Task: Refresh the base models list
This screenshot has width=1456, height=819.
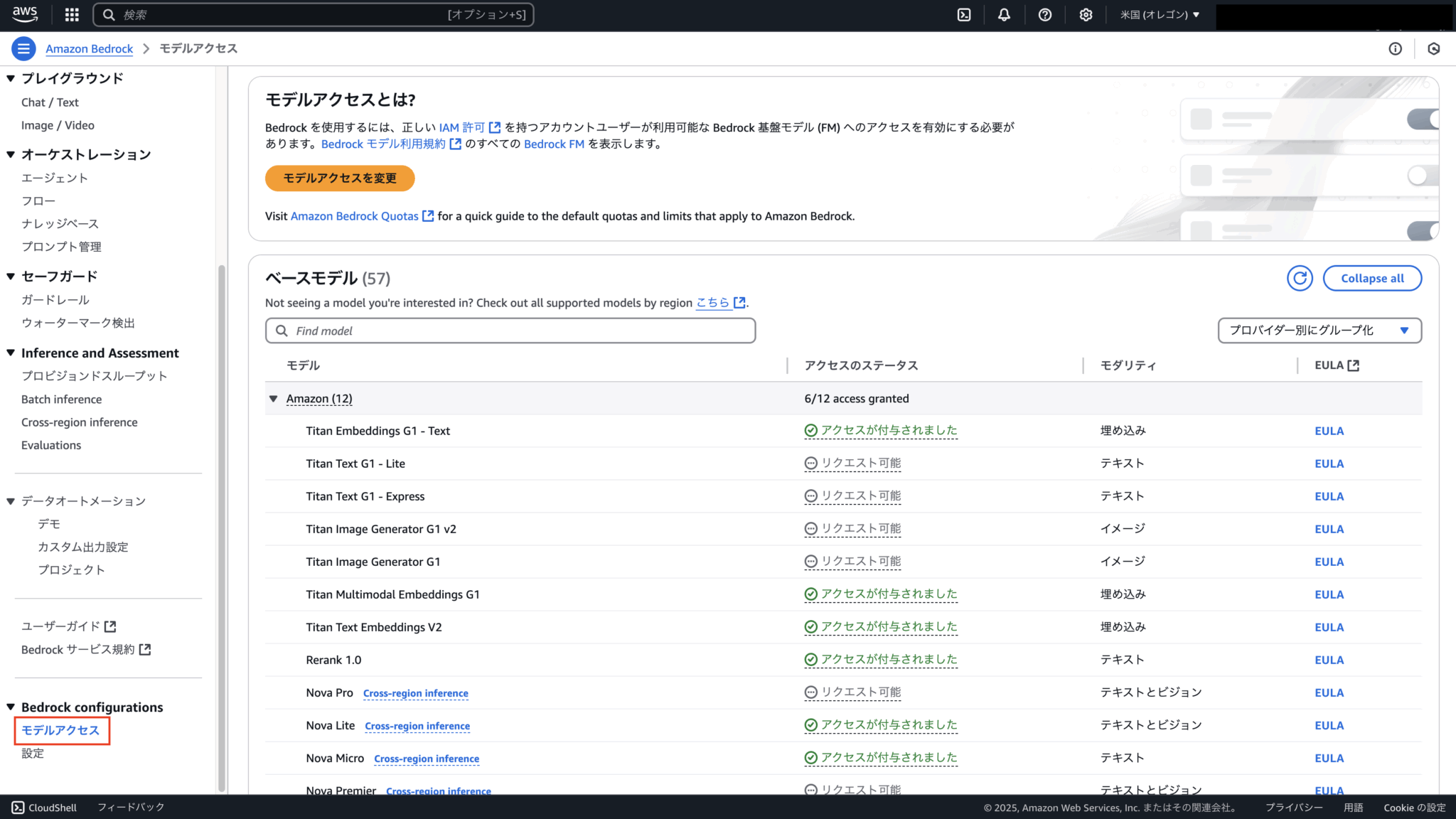Action: tap(1300, 278)
